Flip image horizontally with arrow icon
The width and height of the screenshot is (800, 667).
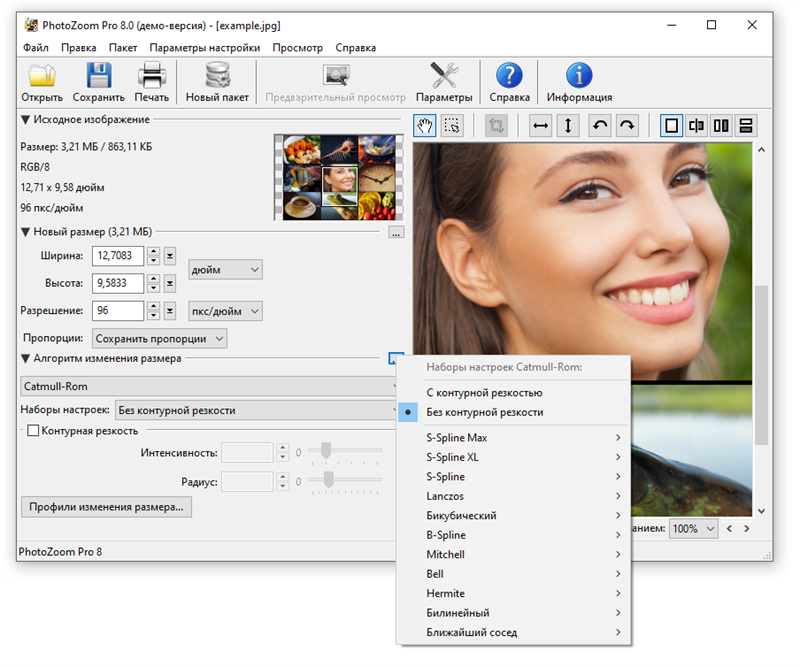point(541,126)
